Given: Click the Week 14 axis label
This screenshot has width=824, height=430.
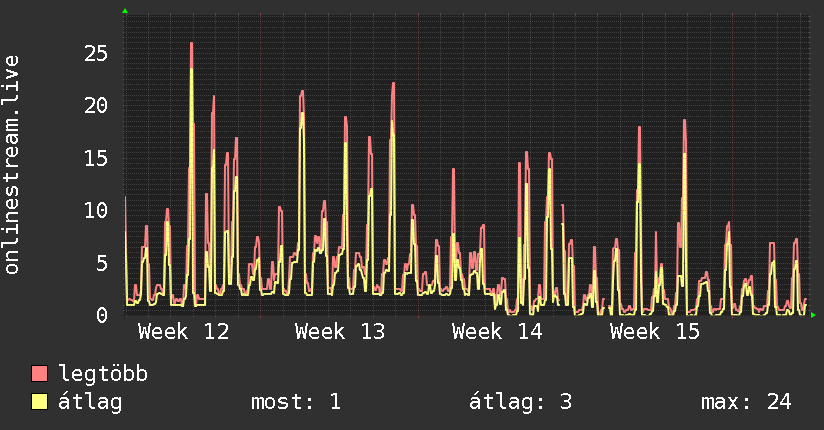Looking at the screenshot, I should [x=497, y=332].
